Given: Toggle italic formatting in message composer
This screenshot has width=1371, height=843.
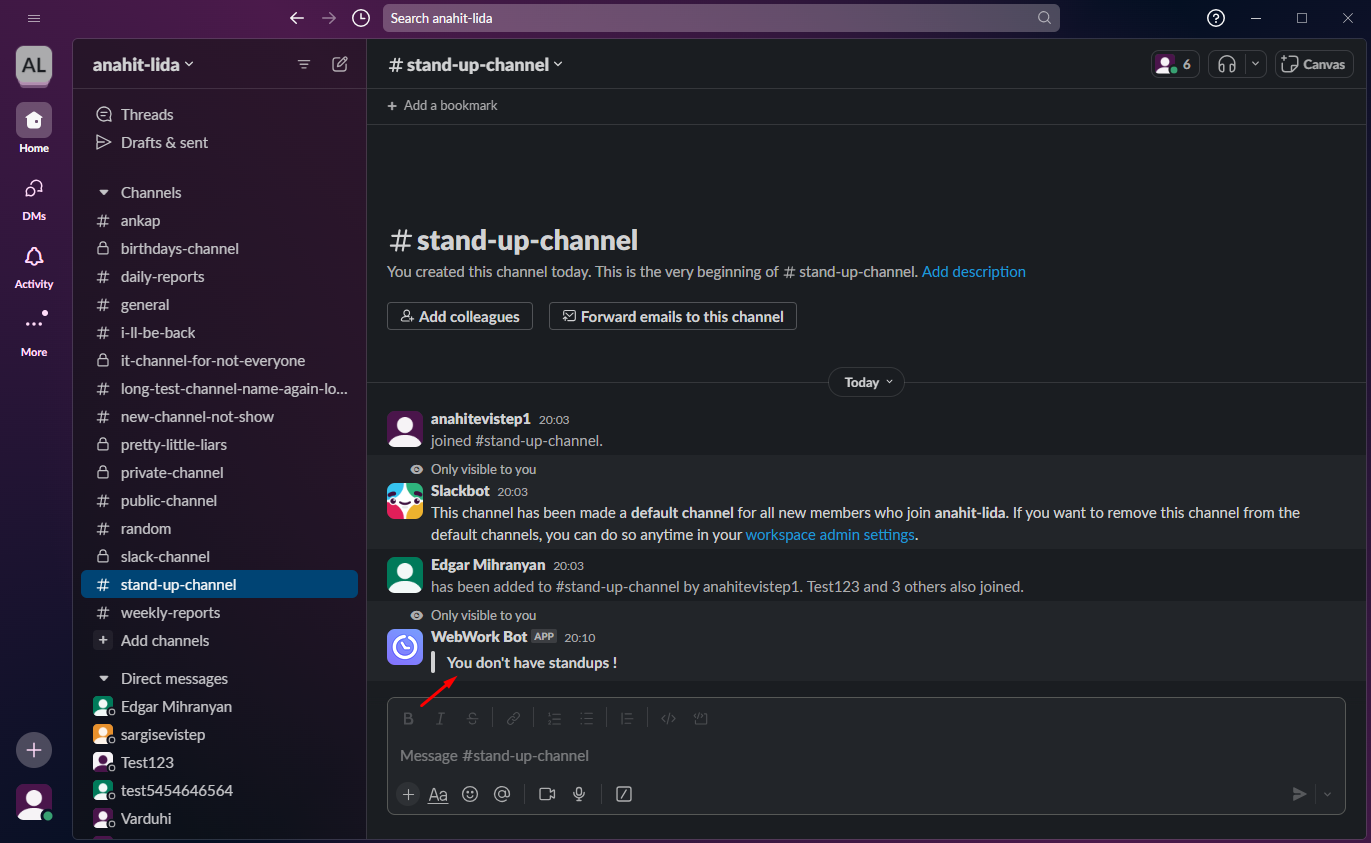Looking at the screenshot, I should 440,718.
